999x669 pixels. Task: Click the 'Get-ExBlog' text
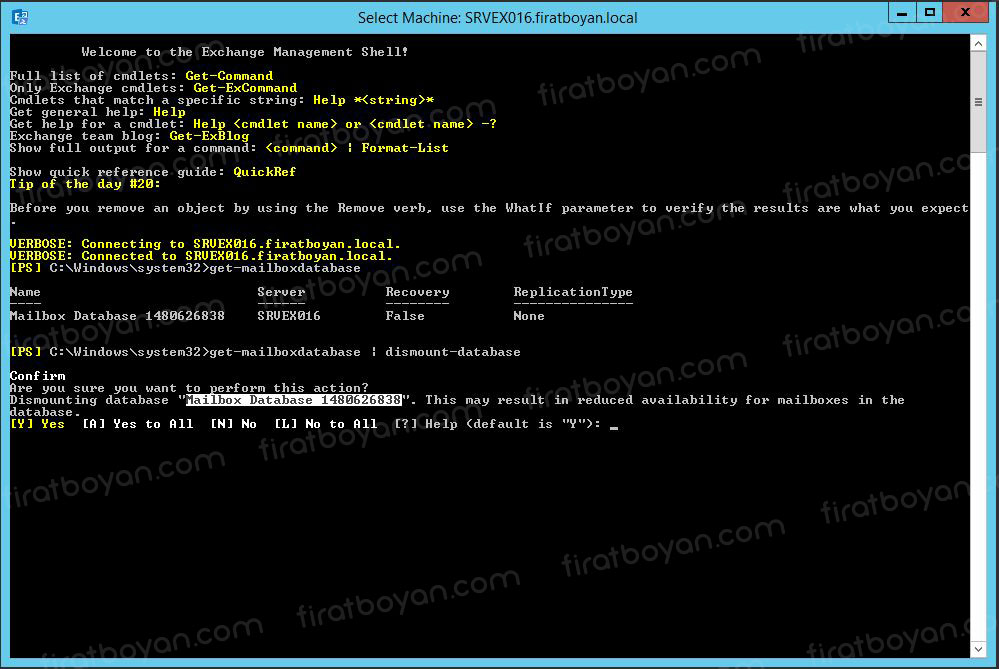[209, 136]
